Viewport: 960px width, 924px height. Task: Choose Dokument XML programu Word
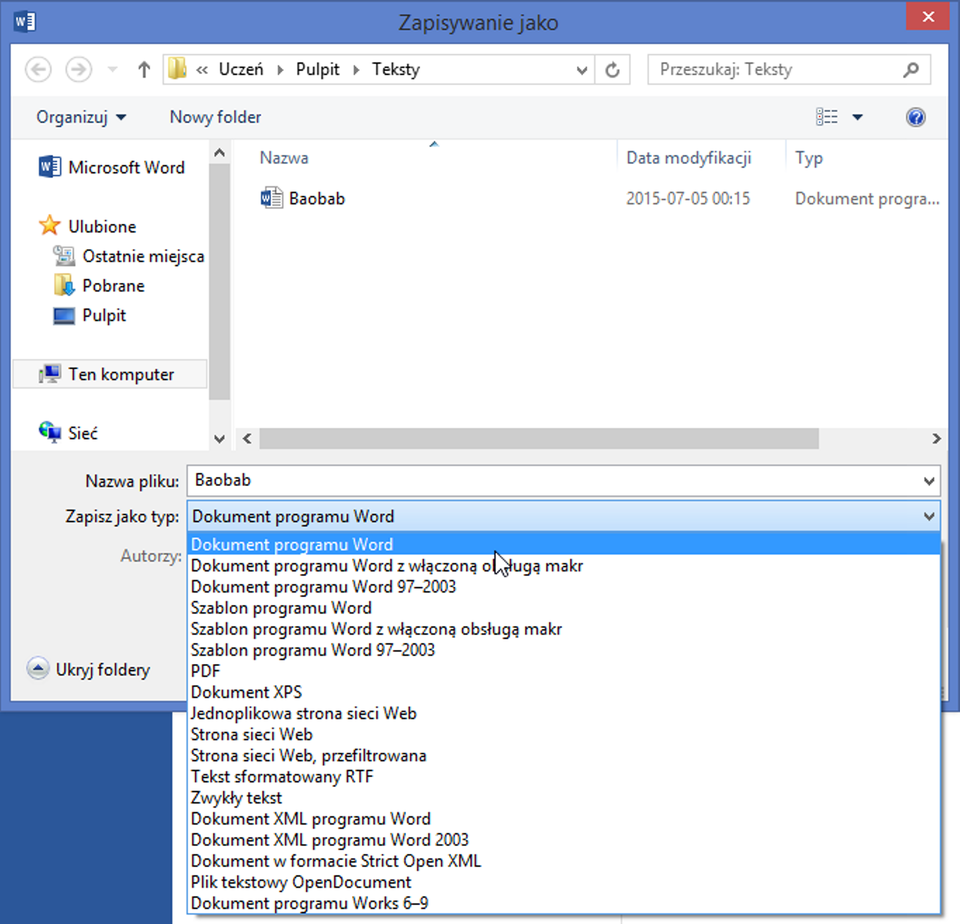[563, 819]
